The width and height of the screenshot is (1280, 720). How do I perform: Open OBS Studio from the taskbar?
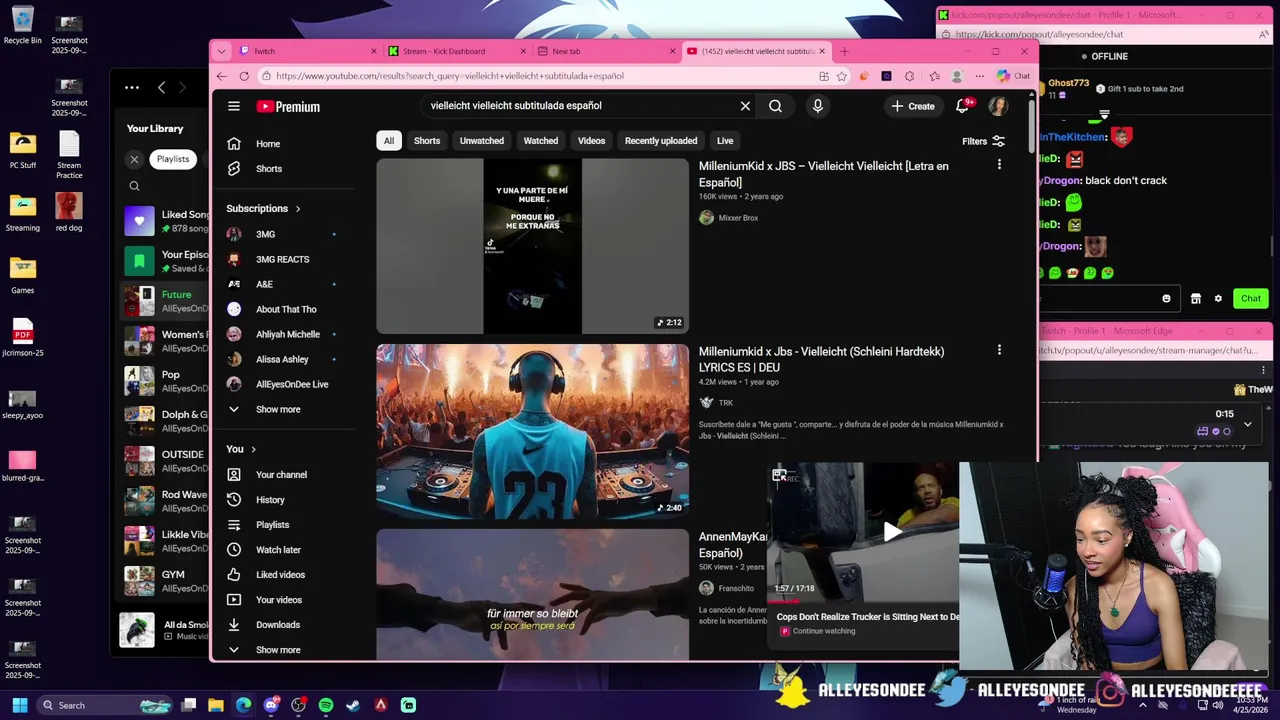[x=298, y=705]
